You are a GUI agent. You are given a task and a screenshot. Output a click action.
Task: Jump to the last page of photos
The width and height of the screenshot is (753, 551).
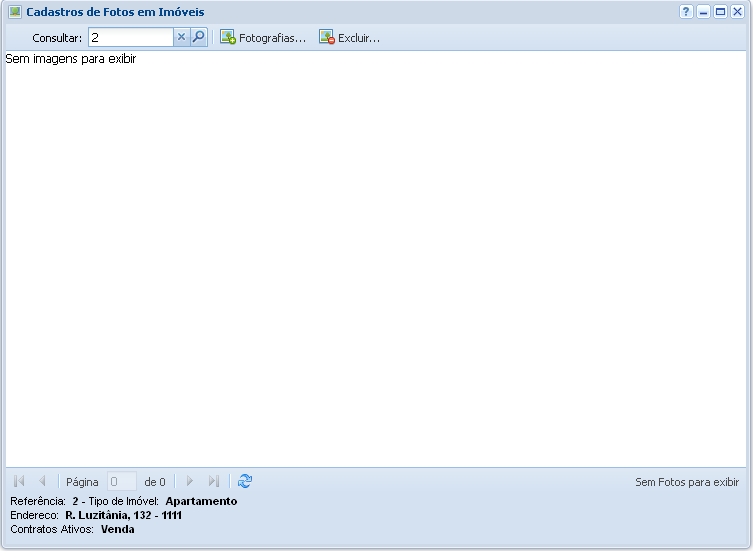tap(213, 481)
